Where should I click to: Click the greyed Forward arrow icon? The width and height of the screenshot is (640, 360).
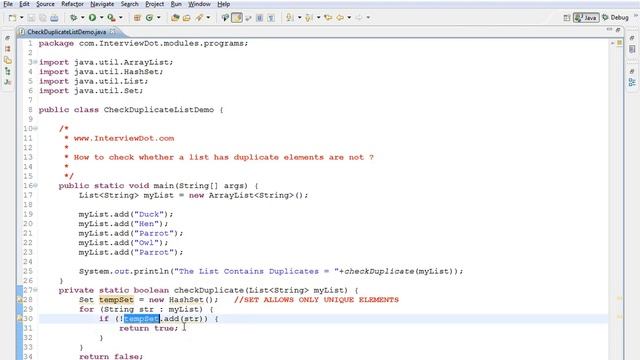[x=359, y=18]
